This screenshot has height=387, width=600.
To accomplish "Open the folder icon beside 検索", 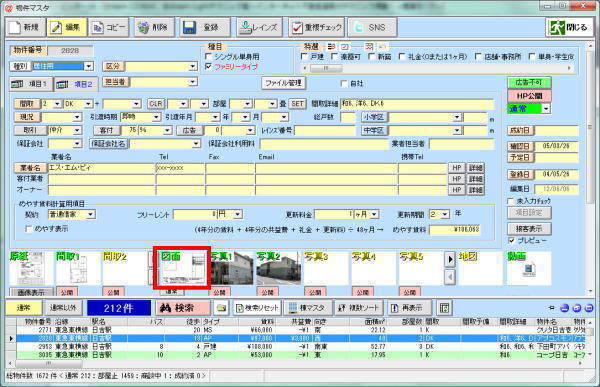I will pyautogui.click(x=221, y=308).
